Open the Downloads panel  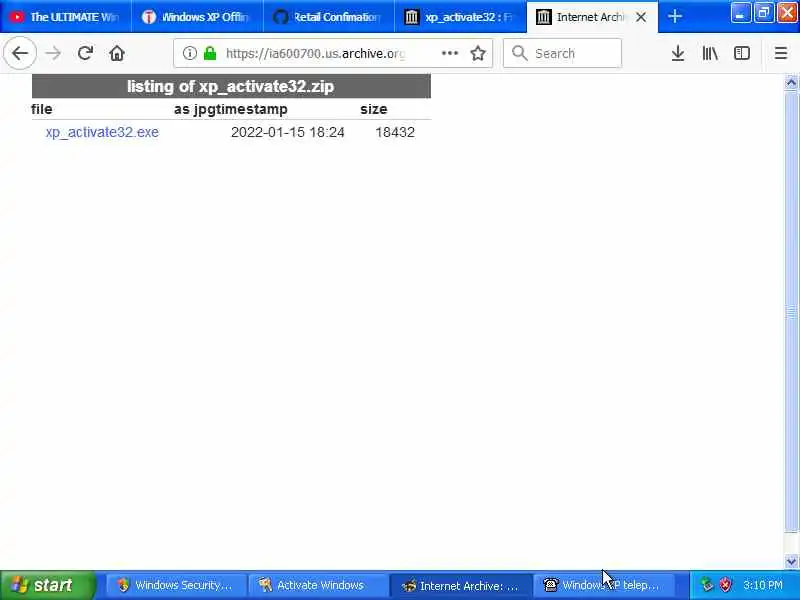[678, 53]
